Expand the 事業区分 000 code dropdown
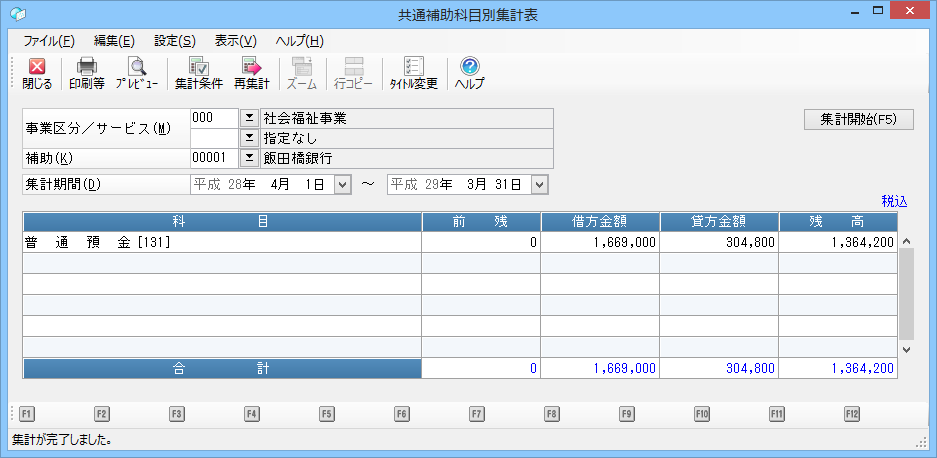The height and width of the screenshot is (458, 937). point(249,118)
